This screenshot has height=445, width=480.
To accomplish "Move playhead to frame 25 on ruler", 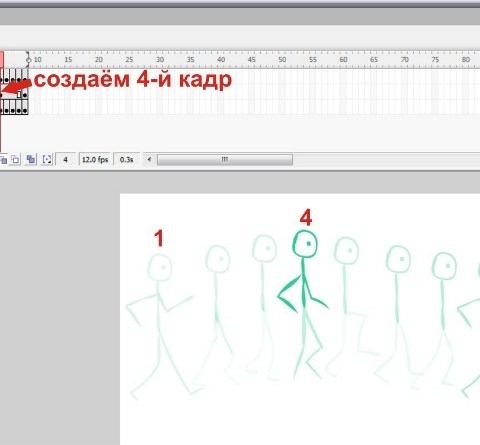I will (129, 60).
